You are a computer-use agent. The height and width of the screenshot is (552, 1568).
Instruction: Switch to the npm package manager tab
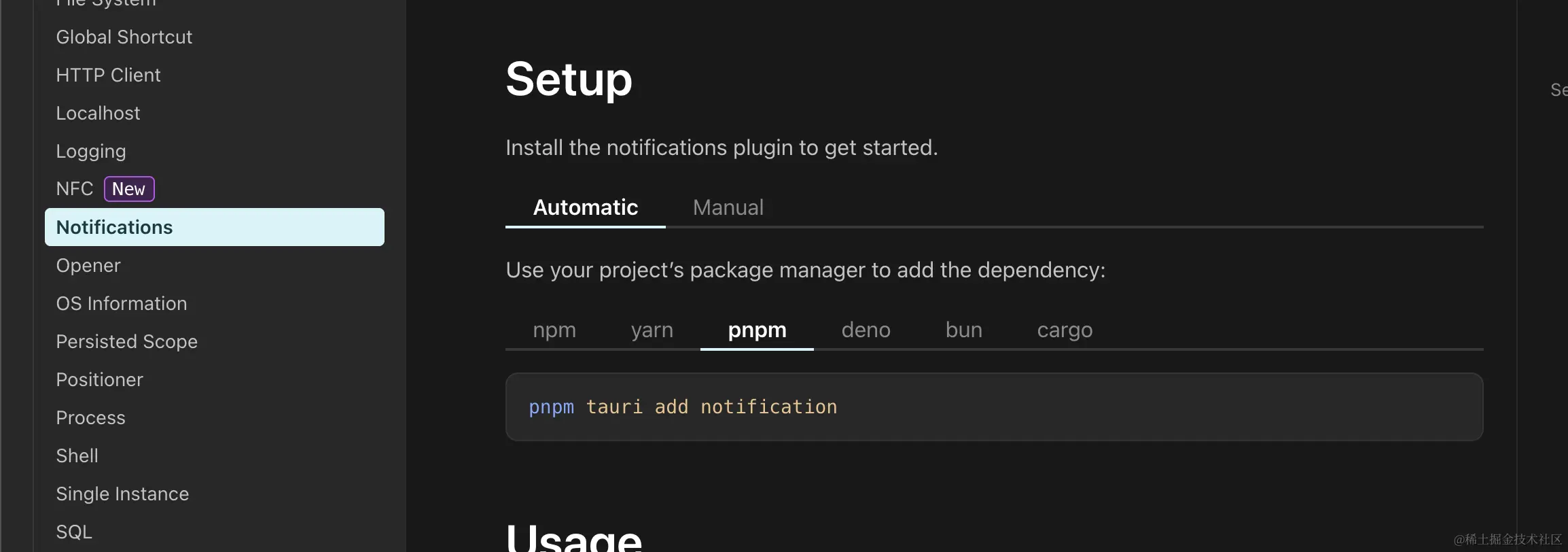pyautogui.click(x=554, y=330)
